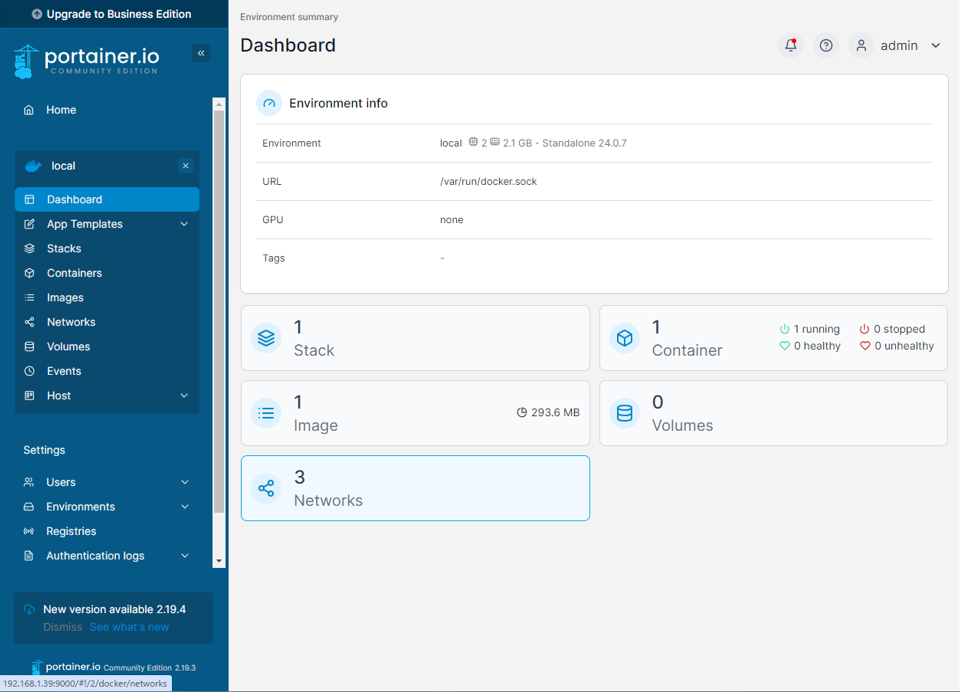Click the Upgrade to Business Edition button
Viewport: 960px width, 693px height.
(113, 14)
